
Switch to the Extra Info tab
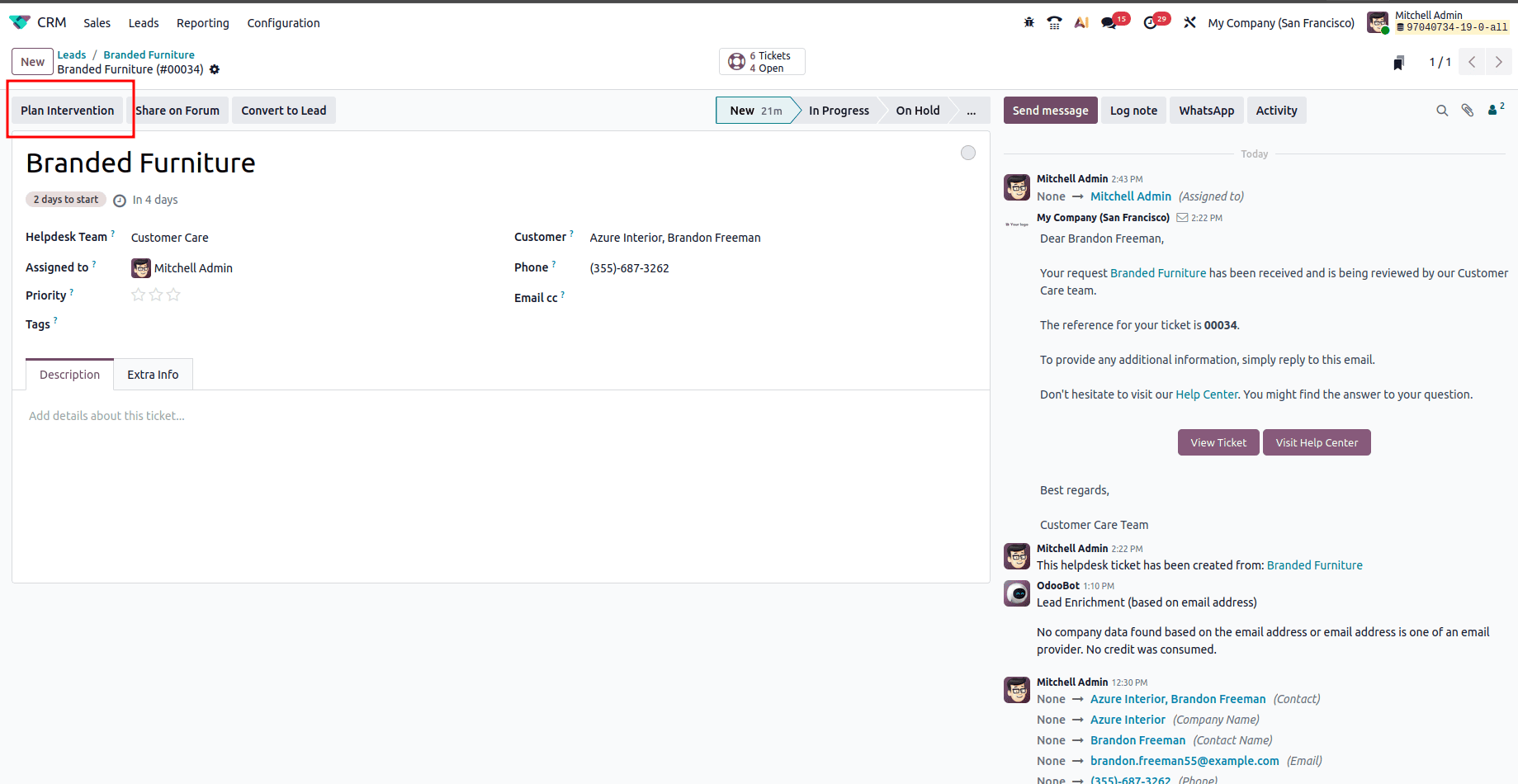point(153,374)
